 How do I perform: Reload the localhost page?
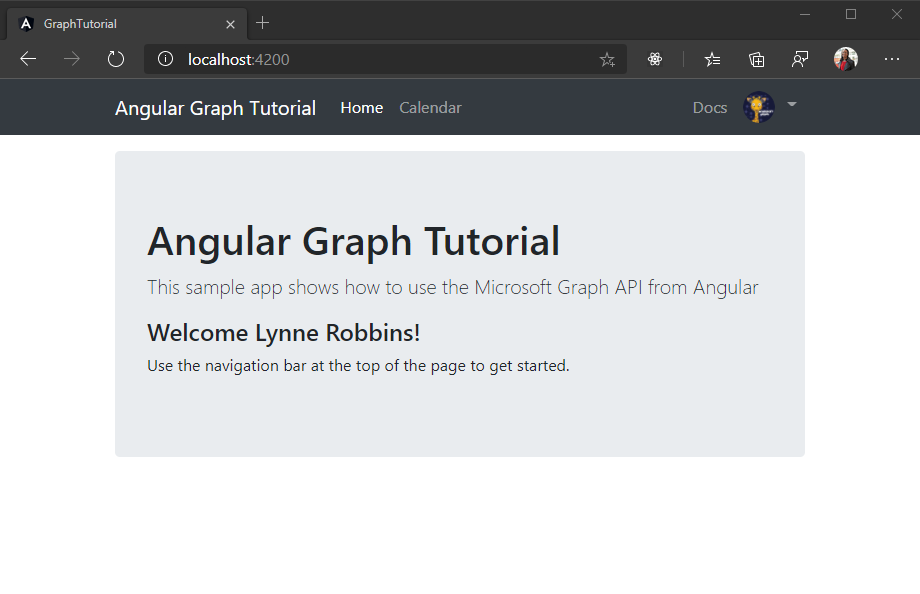[x=116, y=59]
